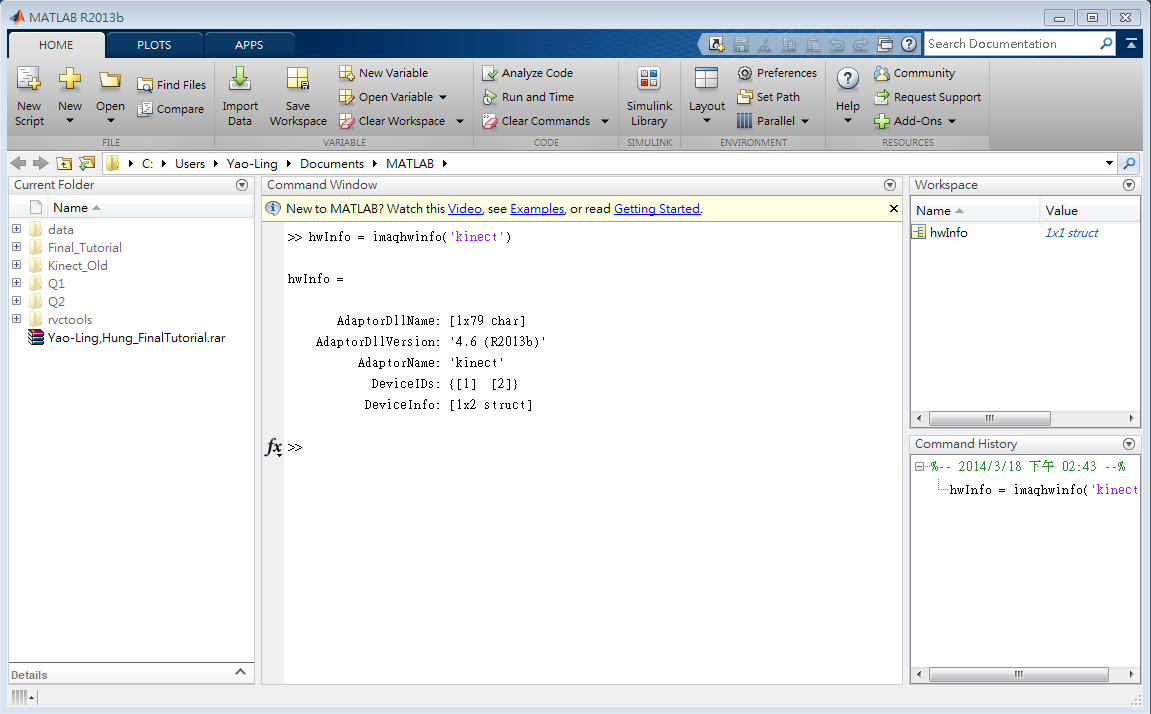Open the Getting Started link

point(656,208)
